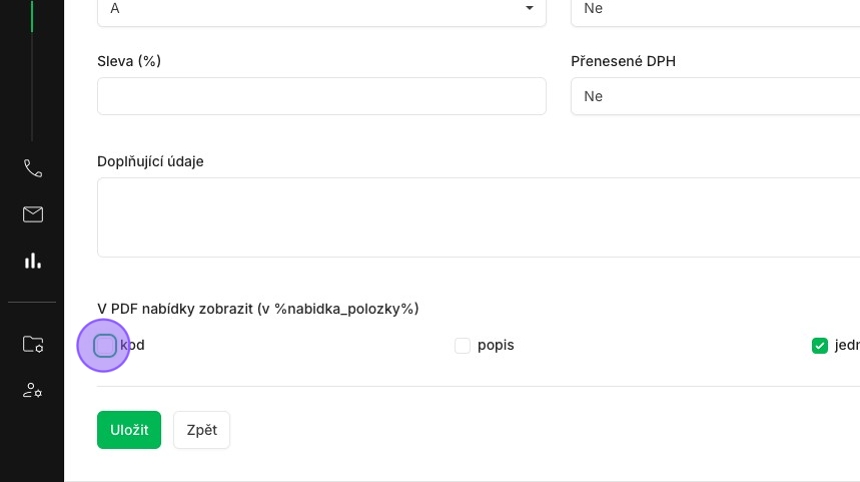
Task: Open the Přenesené DPH dropdown showing Ne
Action: point(715,96)
